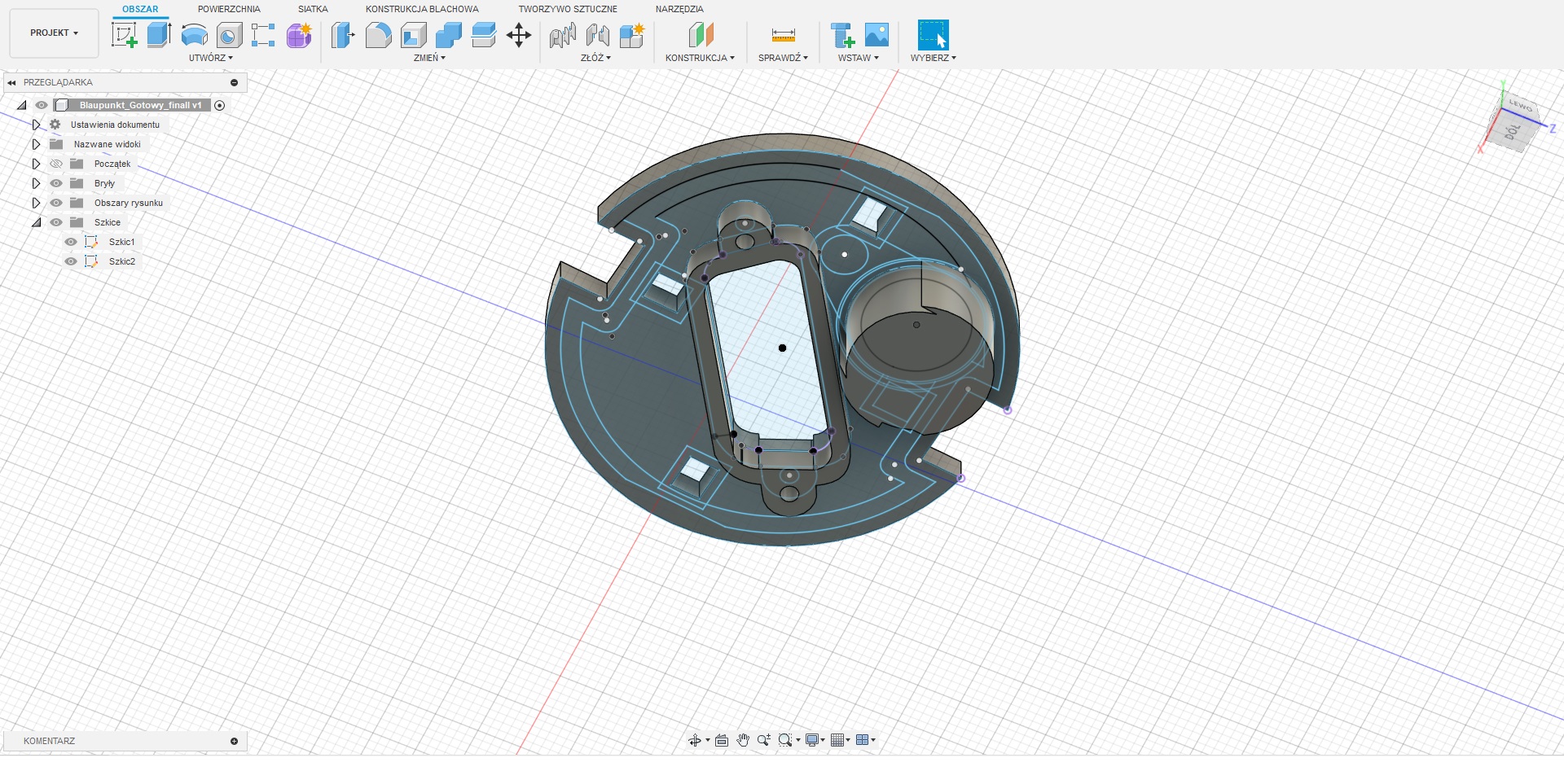This screenshot has height=784, width=1564.
Task: Open the ZMIEŃ dropdown menu
Action: pyautogui.click(x=429, y=58)
